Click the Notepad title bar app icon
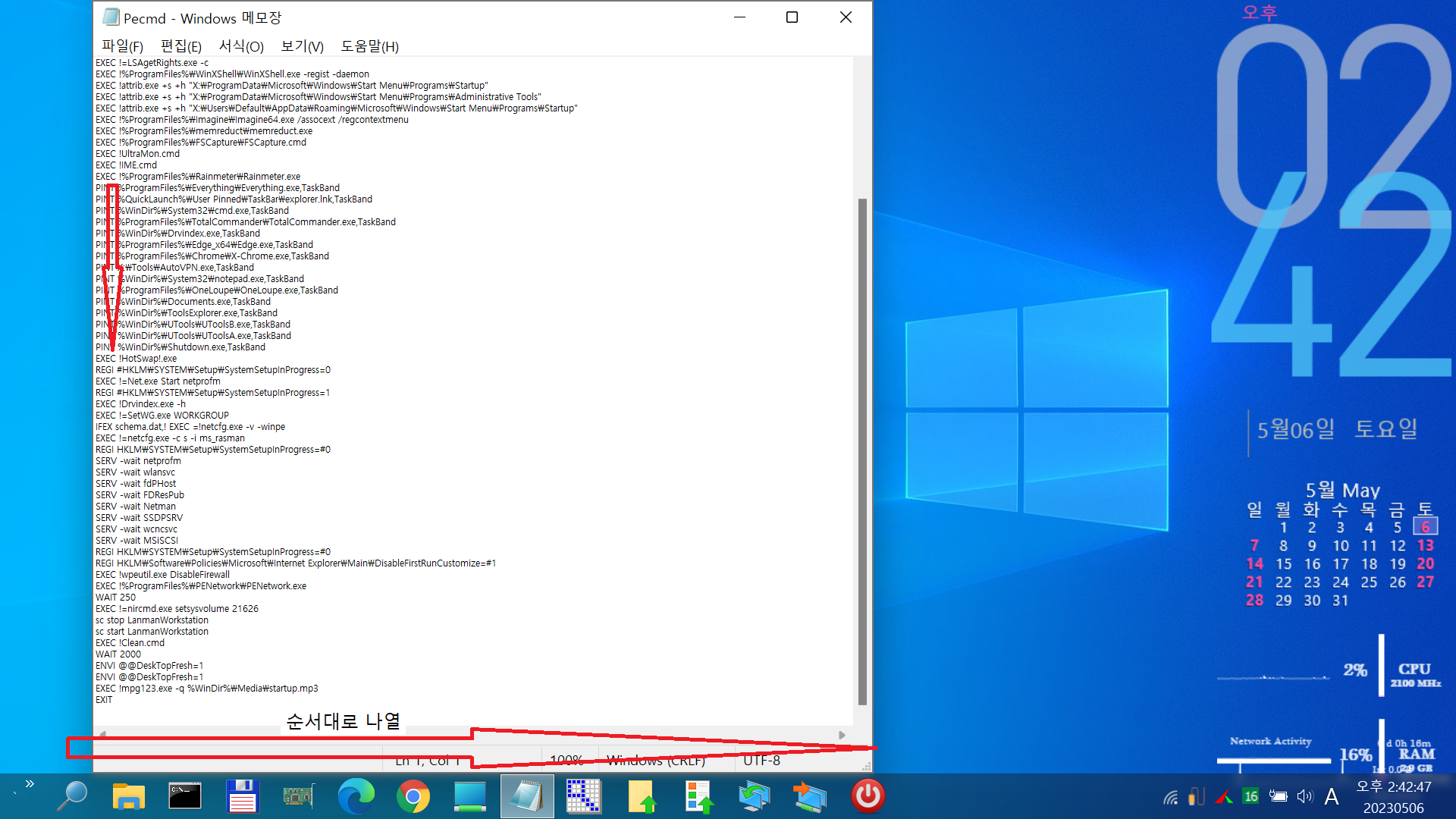Image resolution: width=1456 pixels, height=819 pixels. (111, 17)
